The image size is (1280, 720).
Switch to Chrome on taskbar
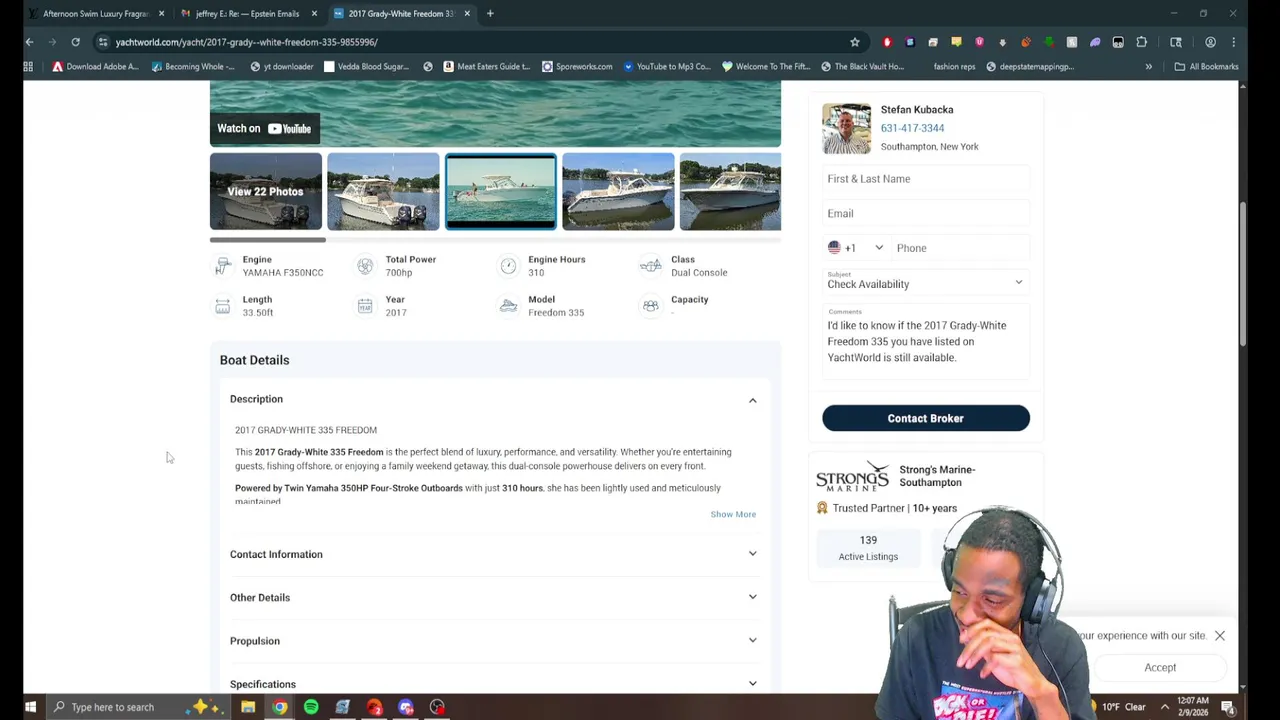[x=280, y=707]
